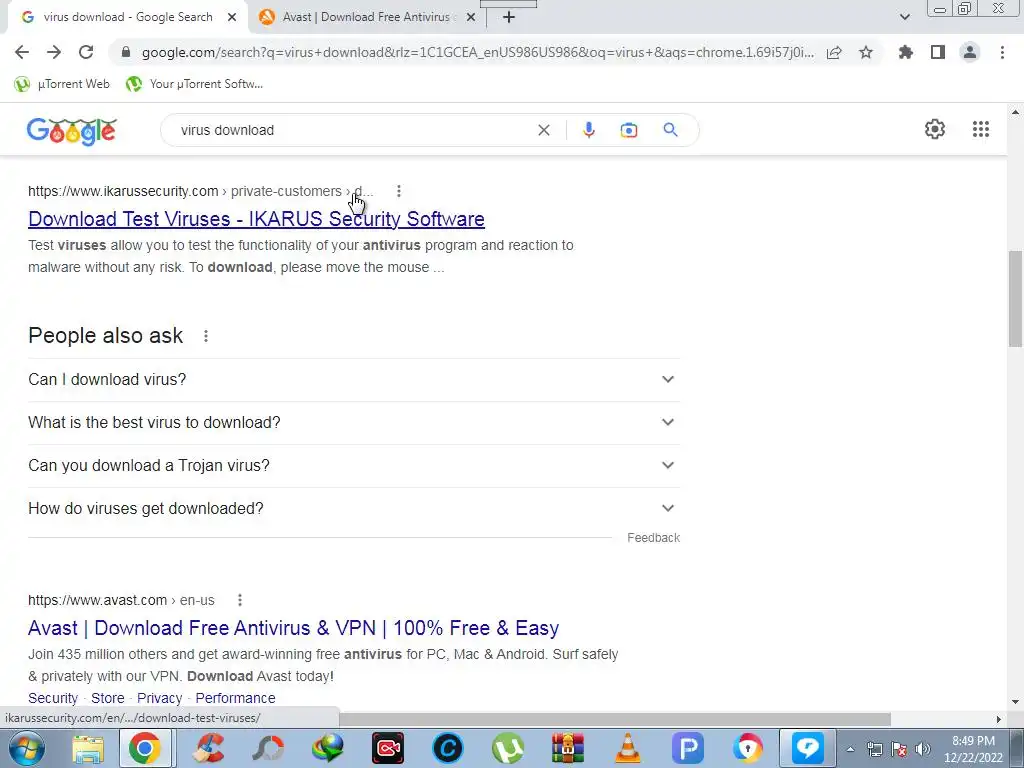1024x768 pixels.
Task: Open options for the ikarussecurity.com result
Action: coord(398,191)
